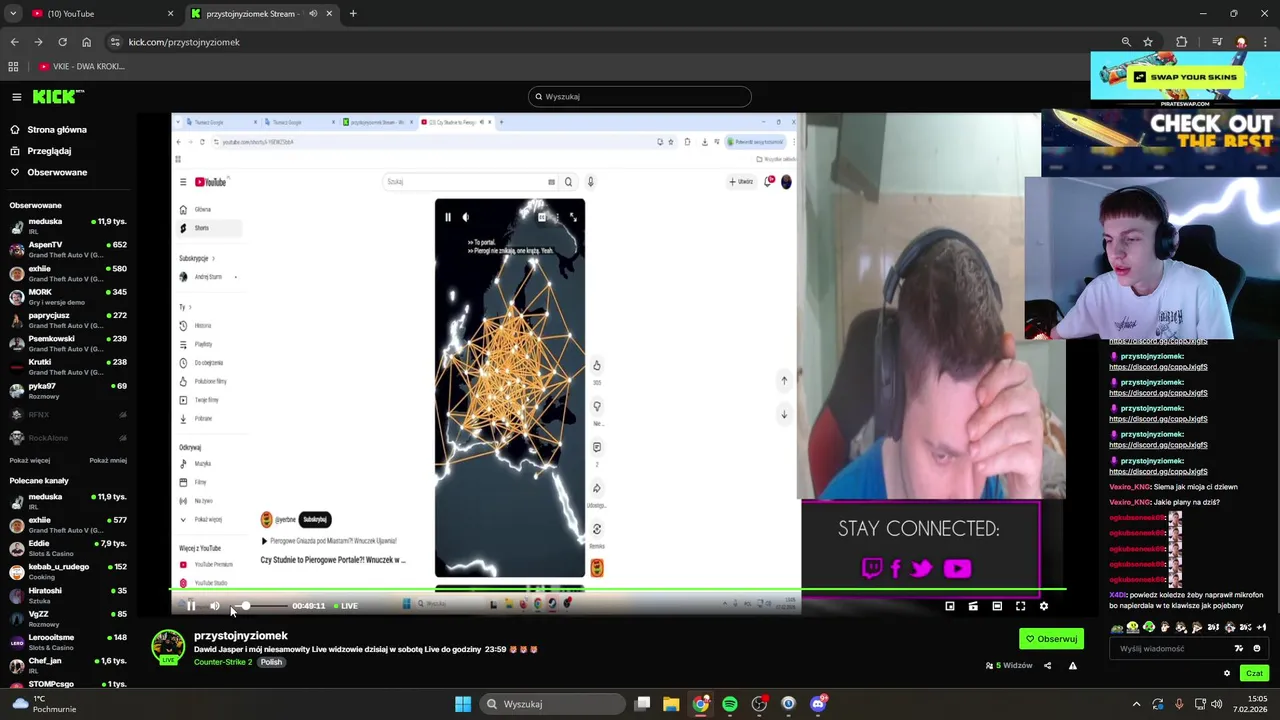
Task: Open Windows Start menu
Action: (463, 704)
